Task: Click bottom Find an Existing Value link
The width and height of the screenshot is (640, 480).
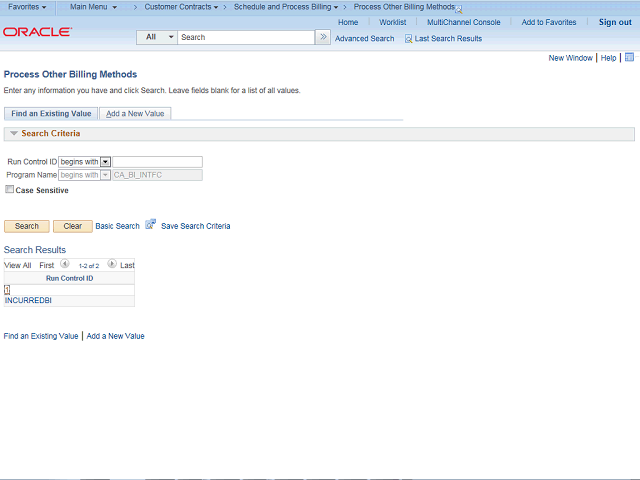Action: pyautogui.click(x=41, y=336)
